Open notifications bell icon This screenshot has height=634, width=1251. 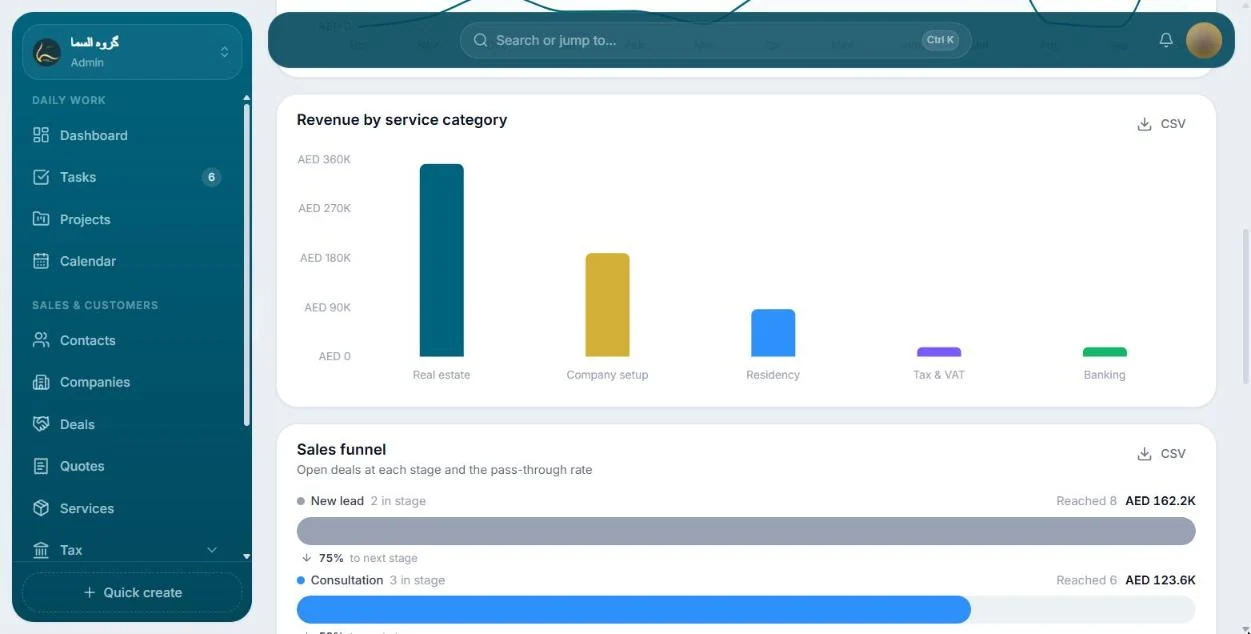pyautogui.click(x=1166, y=40)
